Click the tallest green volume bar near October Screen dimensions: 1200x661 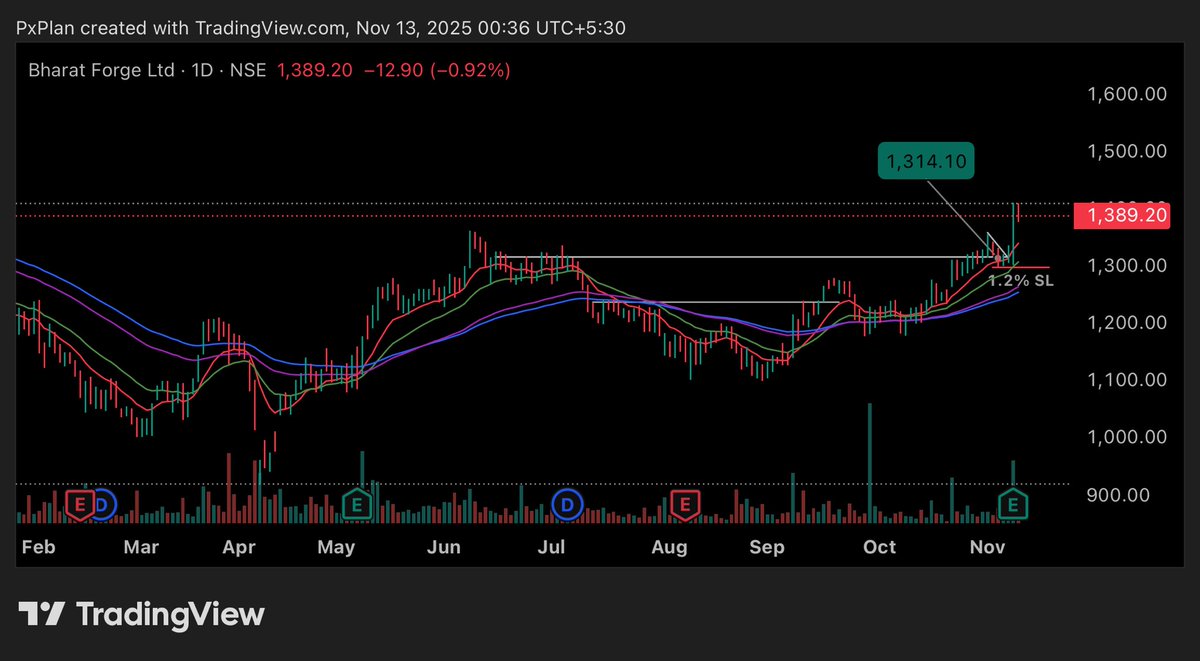click(870, 462)
